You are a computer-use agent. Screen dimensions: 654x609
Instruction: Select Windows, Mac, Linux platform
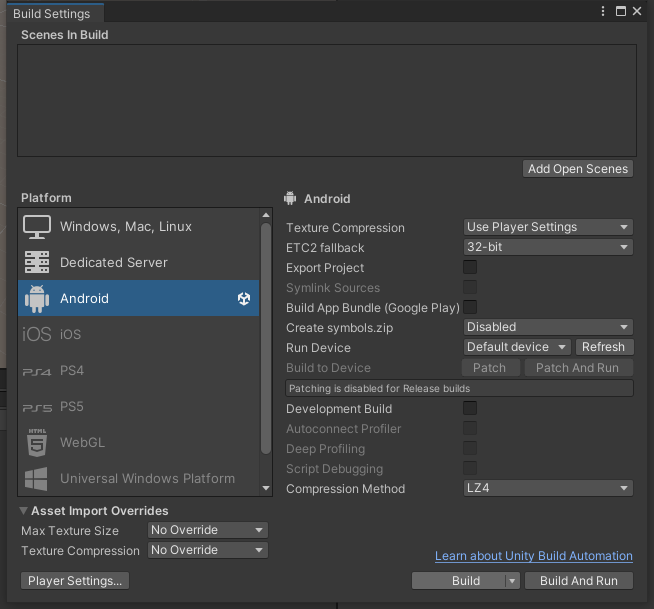[x=138, y=226]
